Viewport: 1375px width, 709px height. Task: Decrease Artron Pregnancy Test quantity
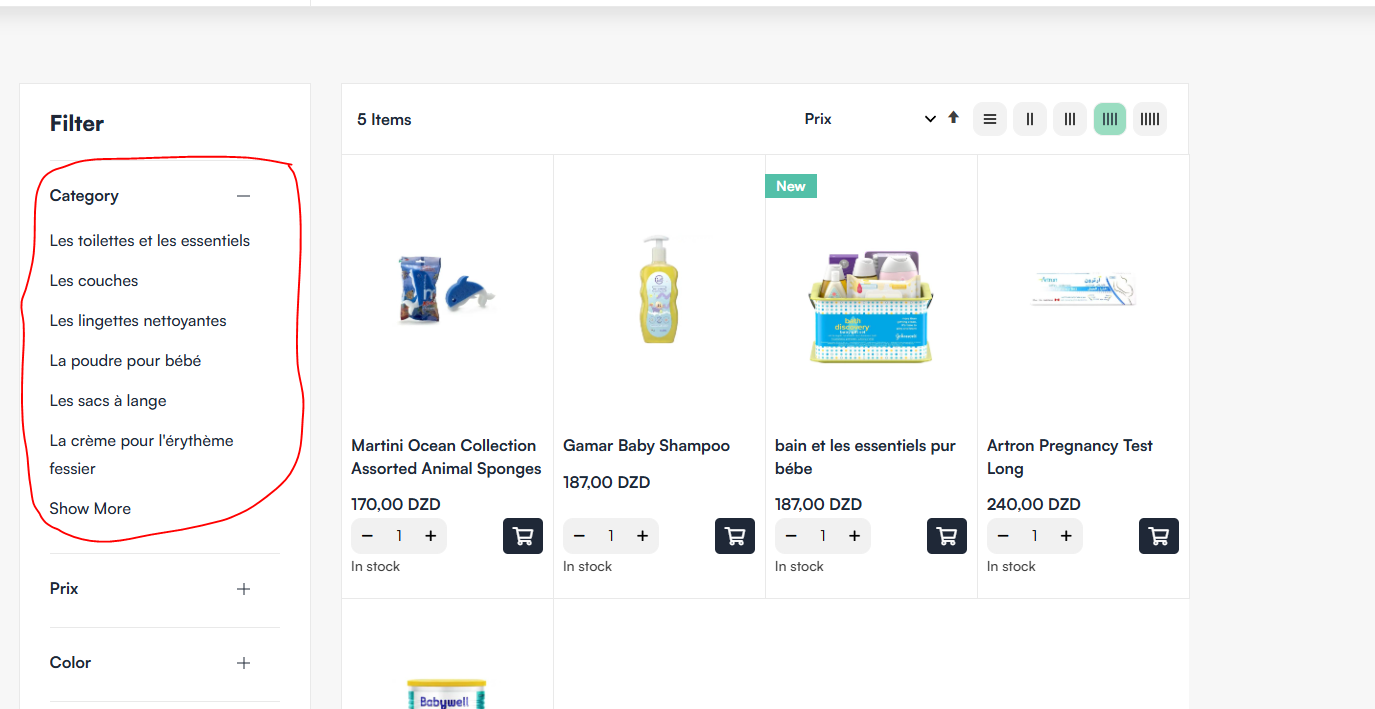pyautogui.click(x=1003, y=535)
